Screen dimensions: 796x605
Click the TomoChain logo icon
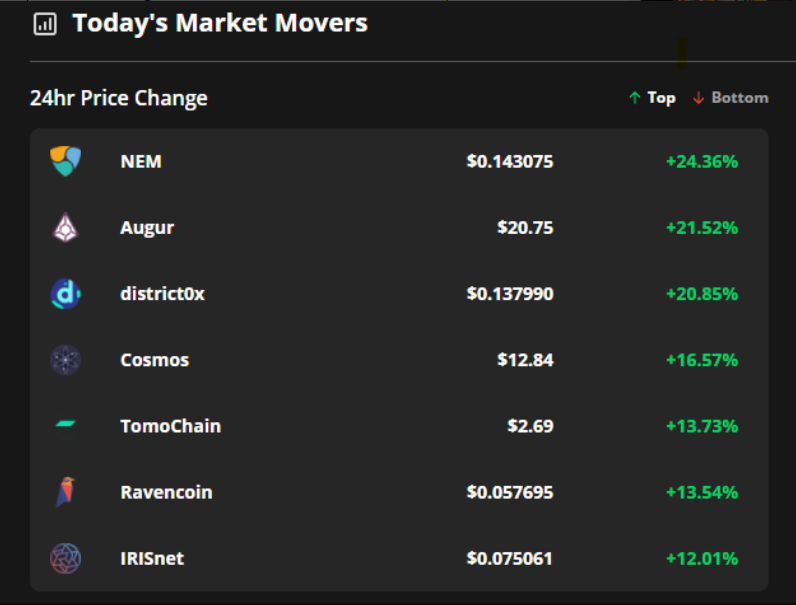coord(65,426)
